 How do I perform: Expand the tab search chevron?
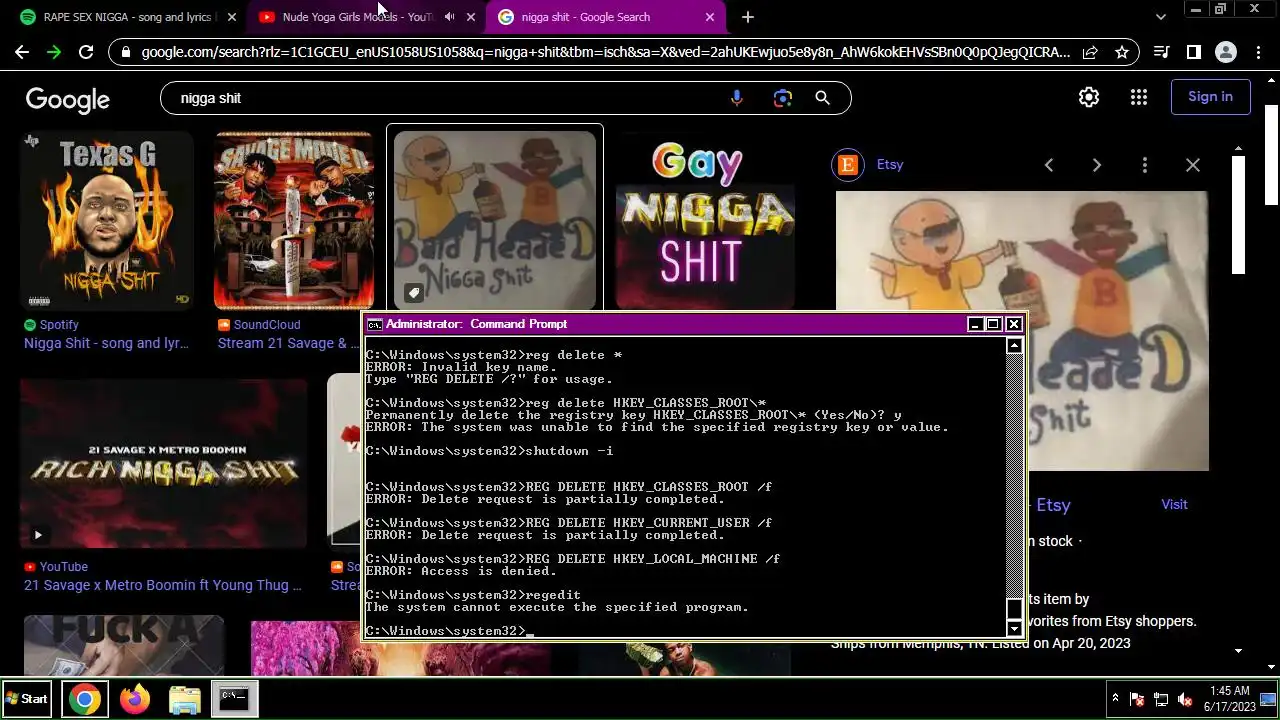(x=1161, y=17)
